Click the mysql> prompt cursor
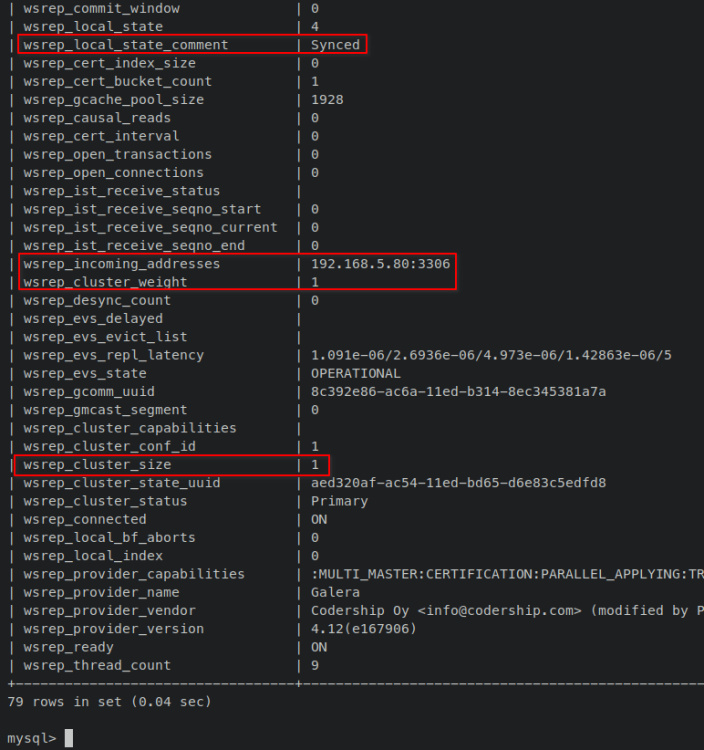The width and height of the screenshot is (704, 750). pos(69,739)
